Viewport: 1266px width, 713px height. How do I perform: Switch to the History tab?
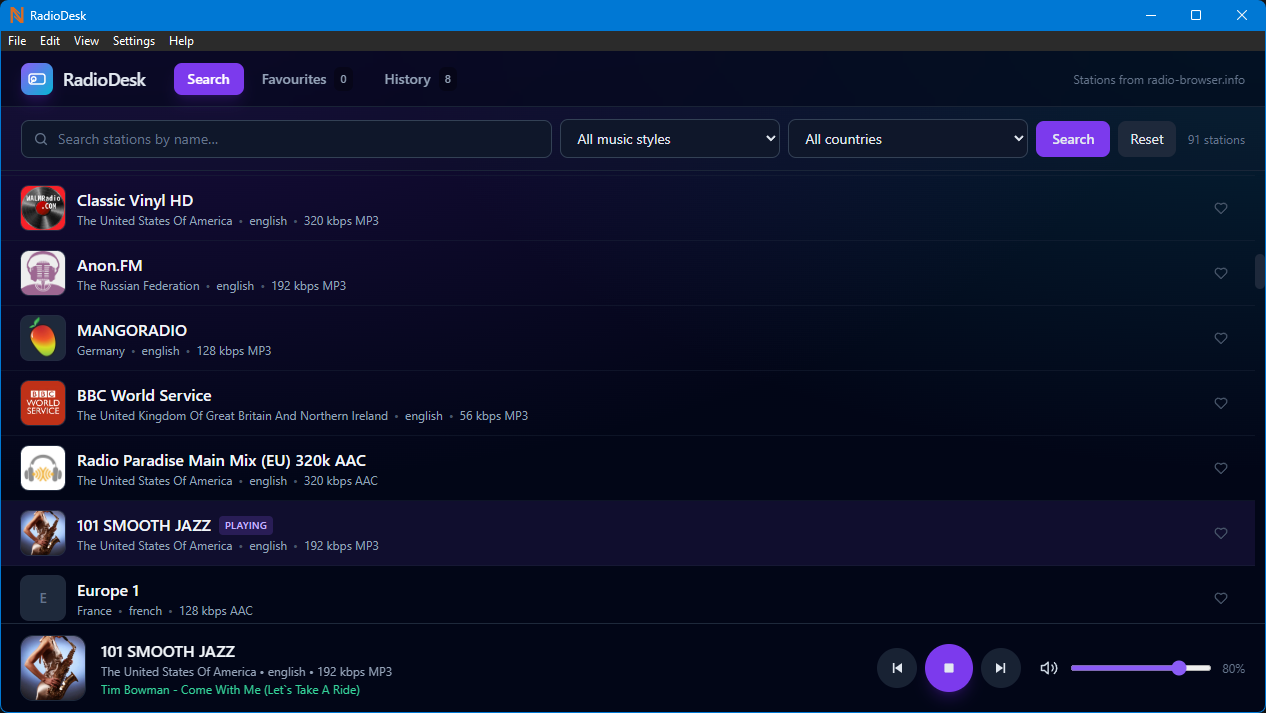point(419,79)
